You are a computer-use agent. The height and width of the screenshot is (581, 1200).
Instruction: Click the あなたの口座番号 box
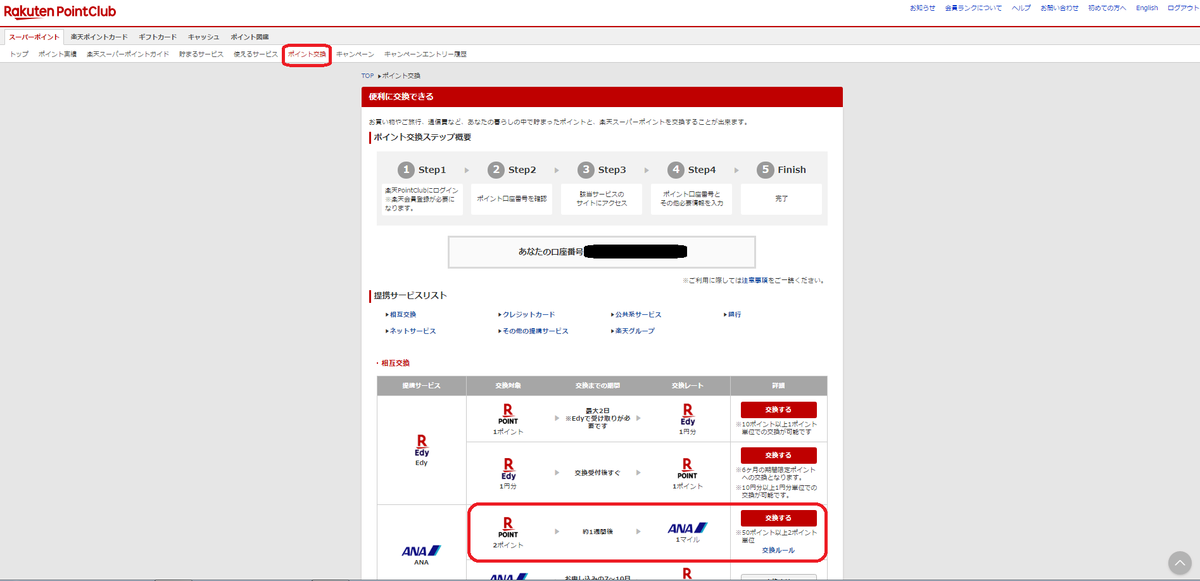click(601, 252)
